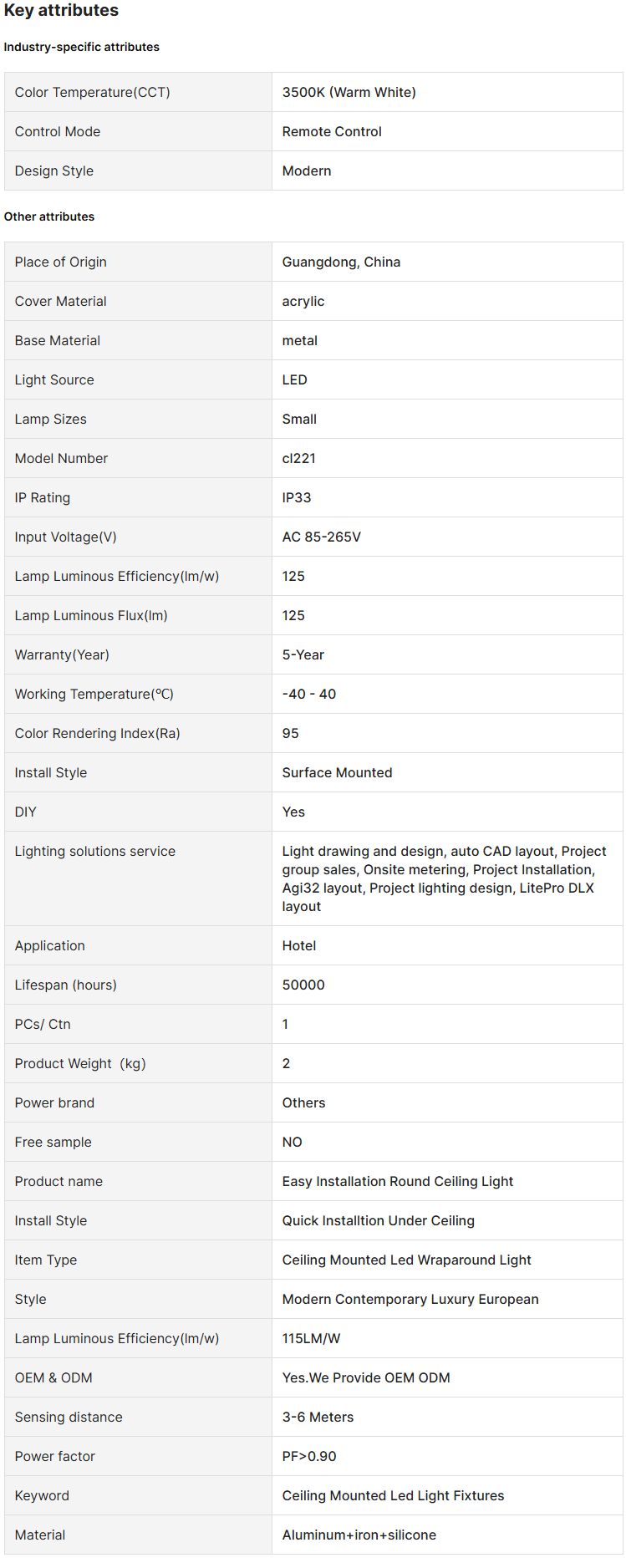Click the "Other attributes" subheading
The image size is (626, 1568).
[x=49, y=217]
